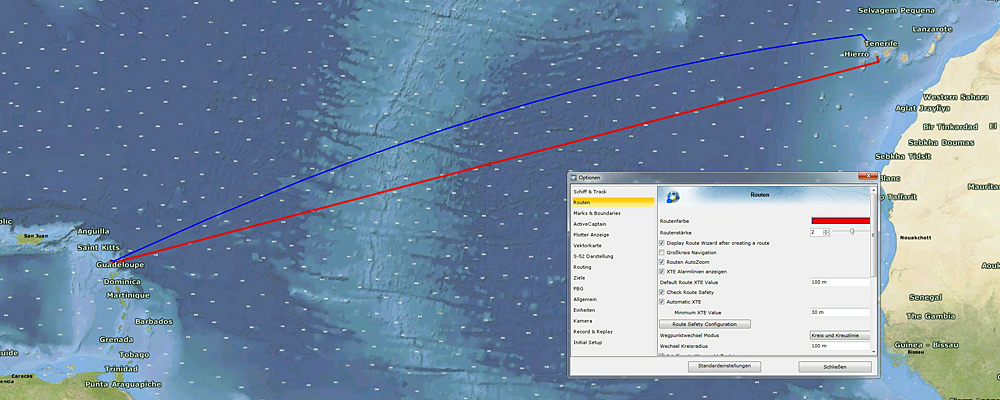Select Schiff & Track category

(x=590, y=191)
